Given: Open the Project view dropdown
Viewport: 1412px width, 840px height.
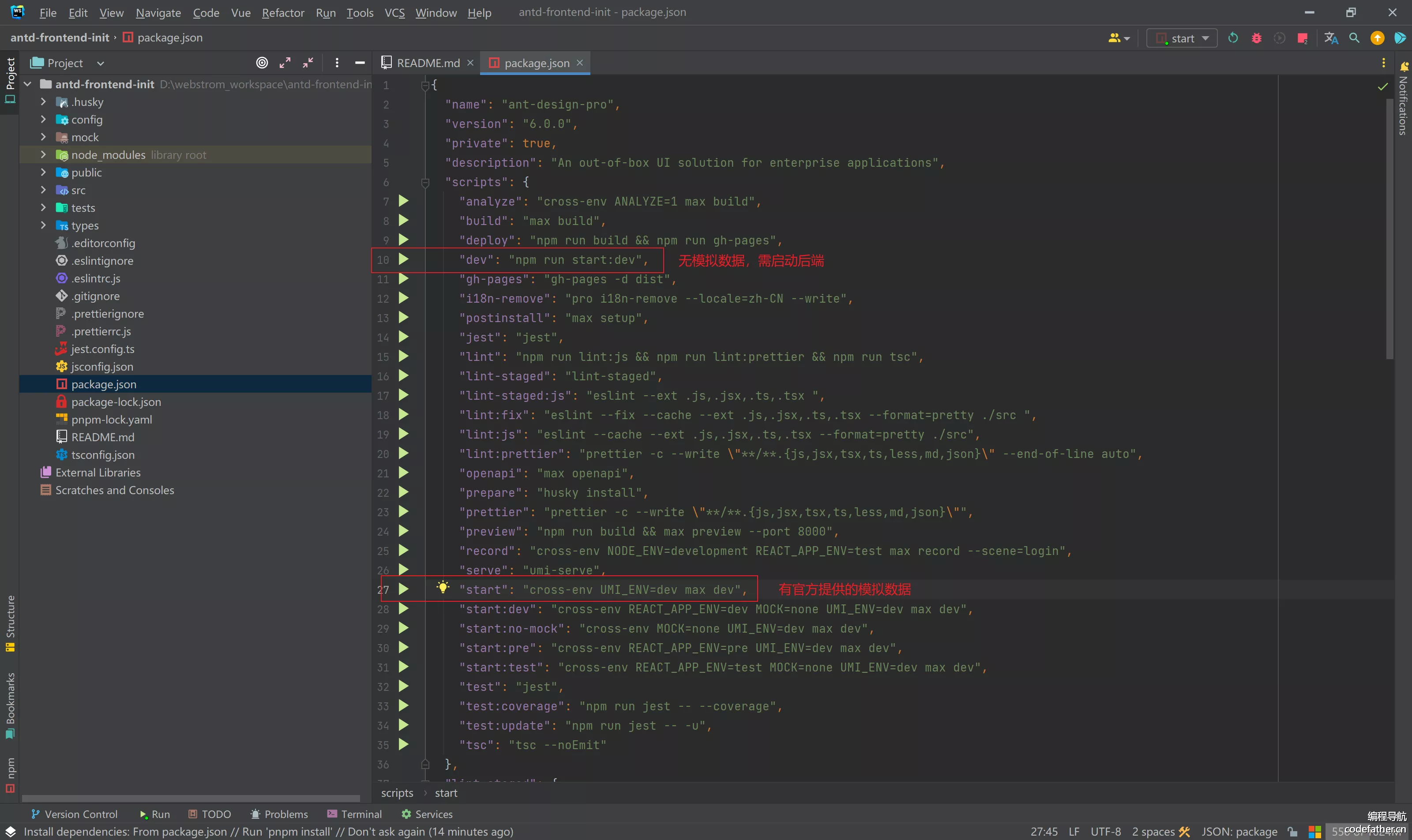Looking at the screenshot, I should [100, 64].
